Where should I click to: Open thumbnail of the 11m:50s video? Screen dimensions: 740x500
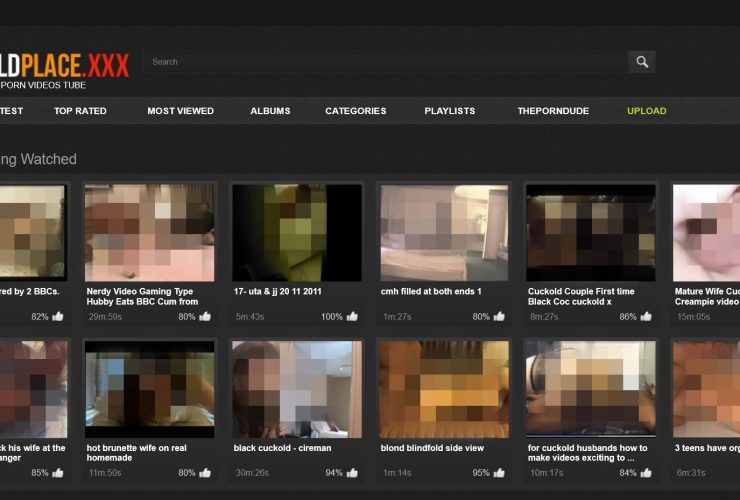[x=150, y=389]
